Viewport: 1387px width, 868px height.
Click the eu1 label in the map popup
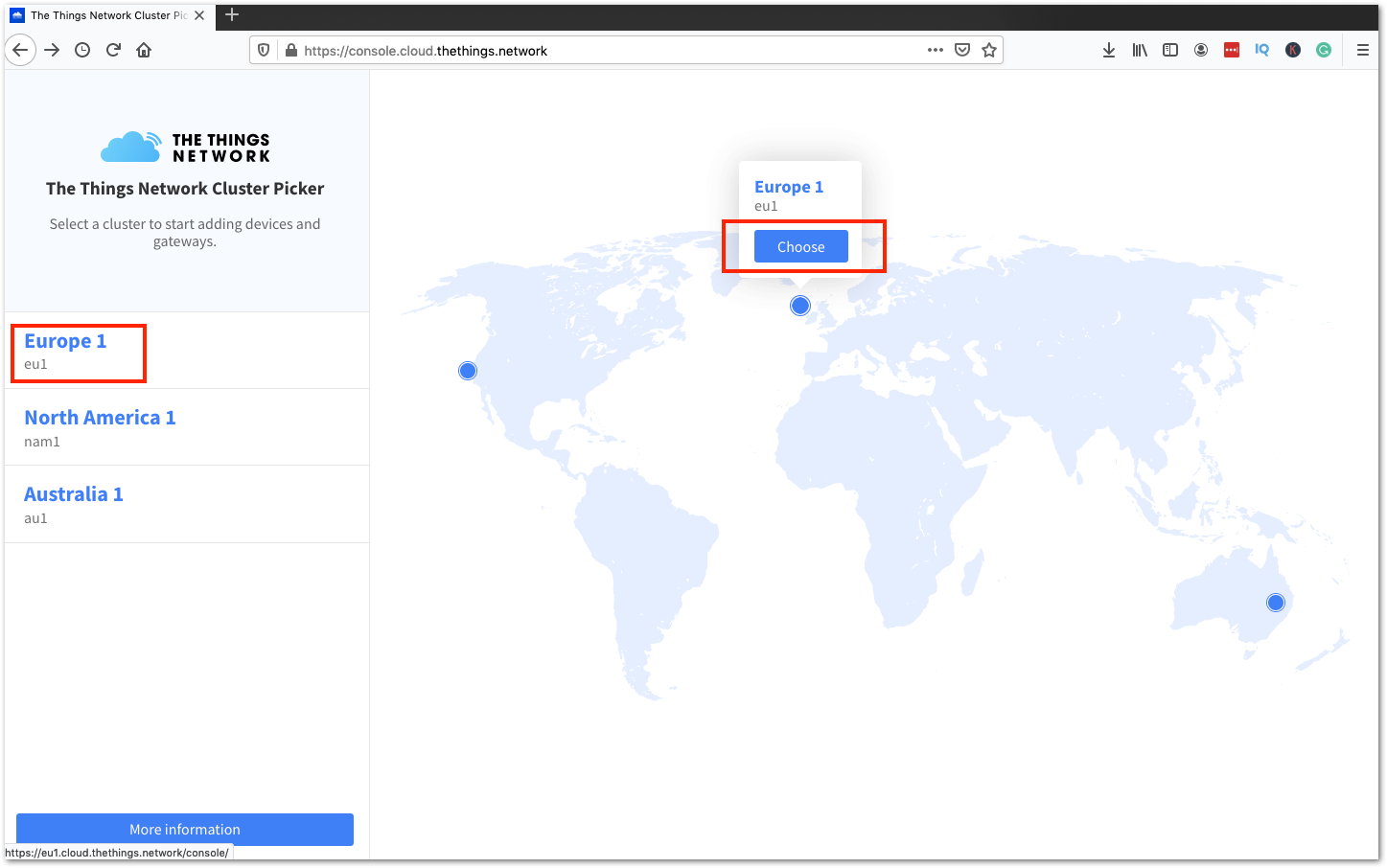coord(766,206)
